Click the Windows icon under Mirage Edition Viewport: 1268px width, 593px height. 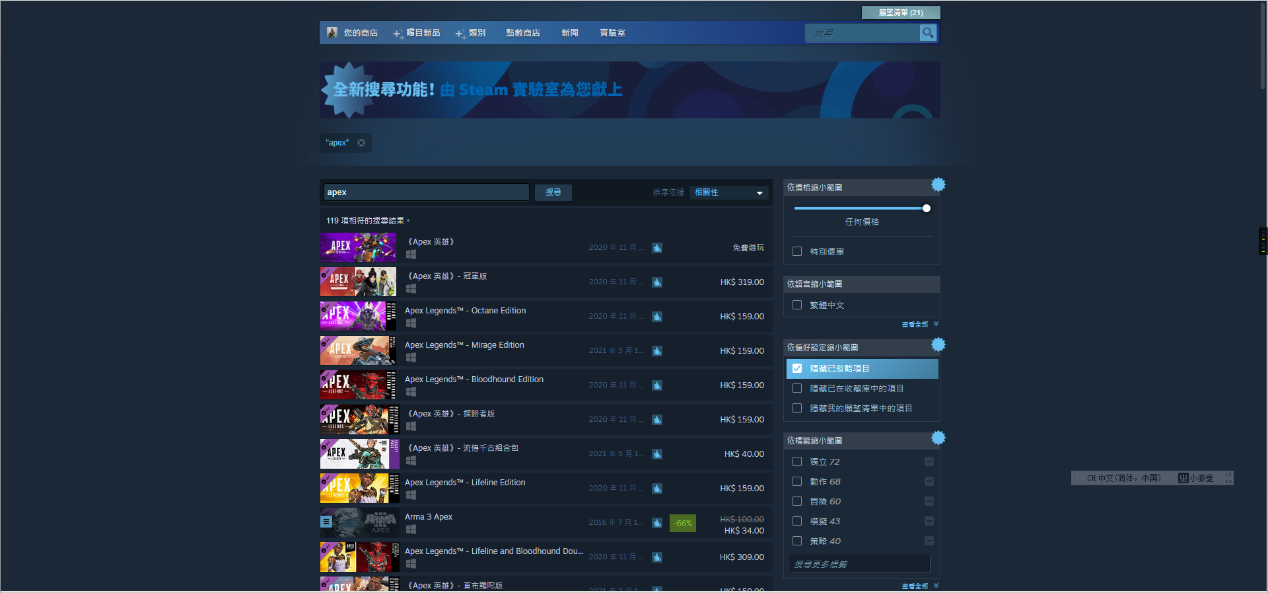[410, 357]
